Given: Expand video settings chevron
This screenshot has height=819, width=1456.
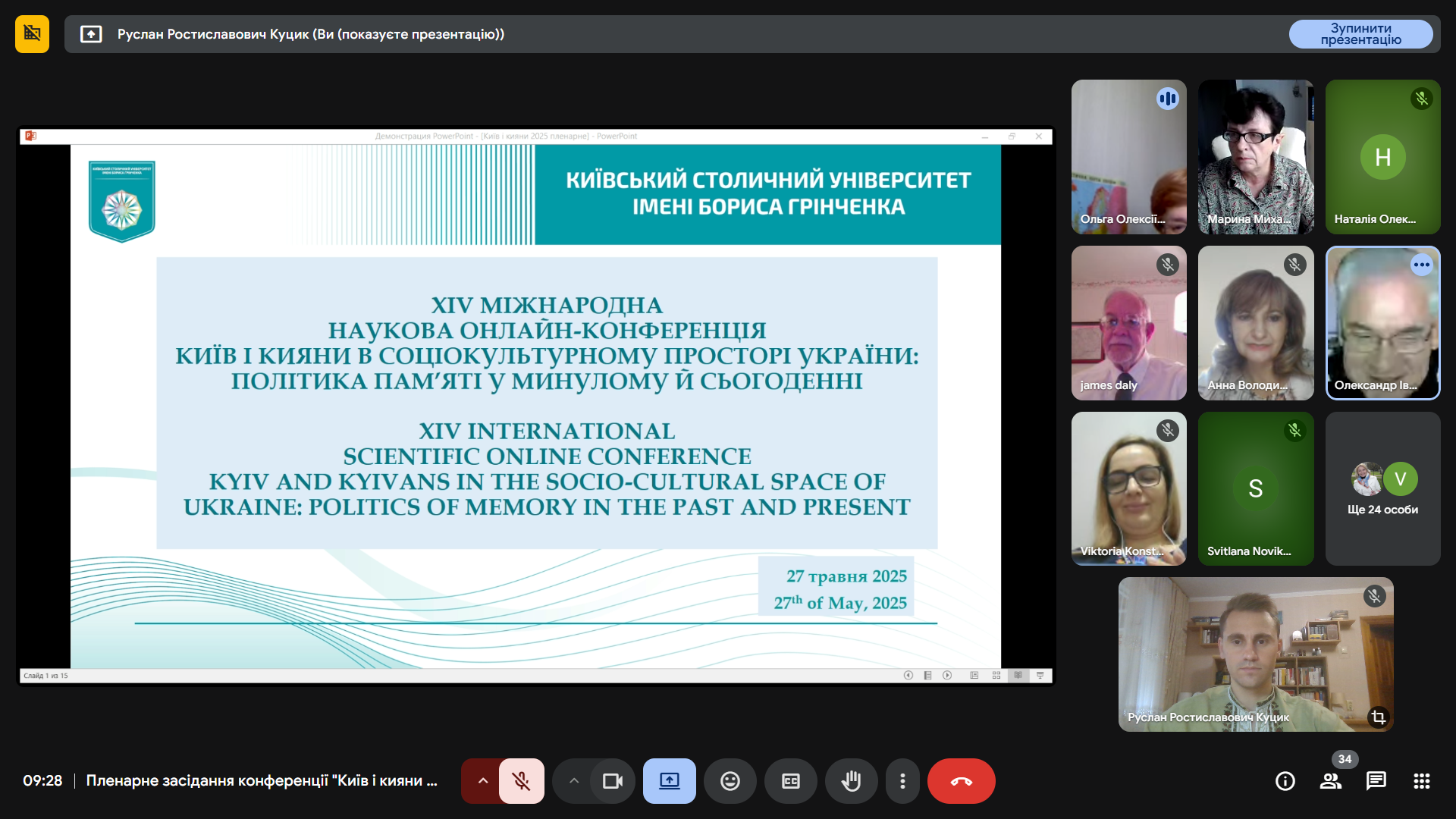Looking at the screenshot, I should (573, 781).
